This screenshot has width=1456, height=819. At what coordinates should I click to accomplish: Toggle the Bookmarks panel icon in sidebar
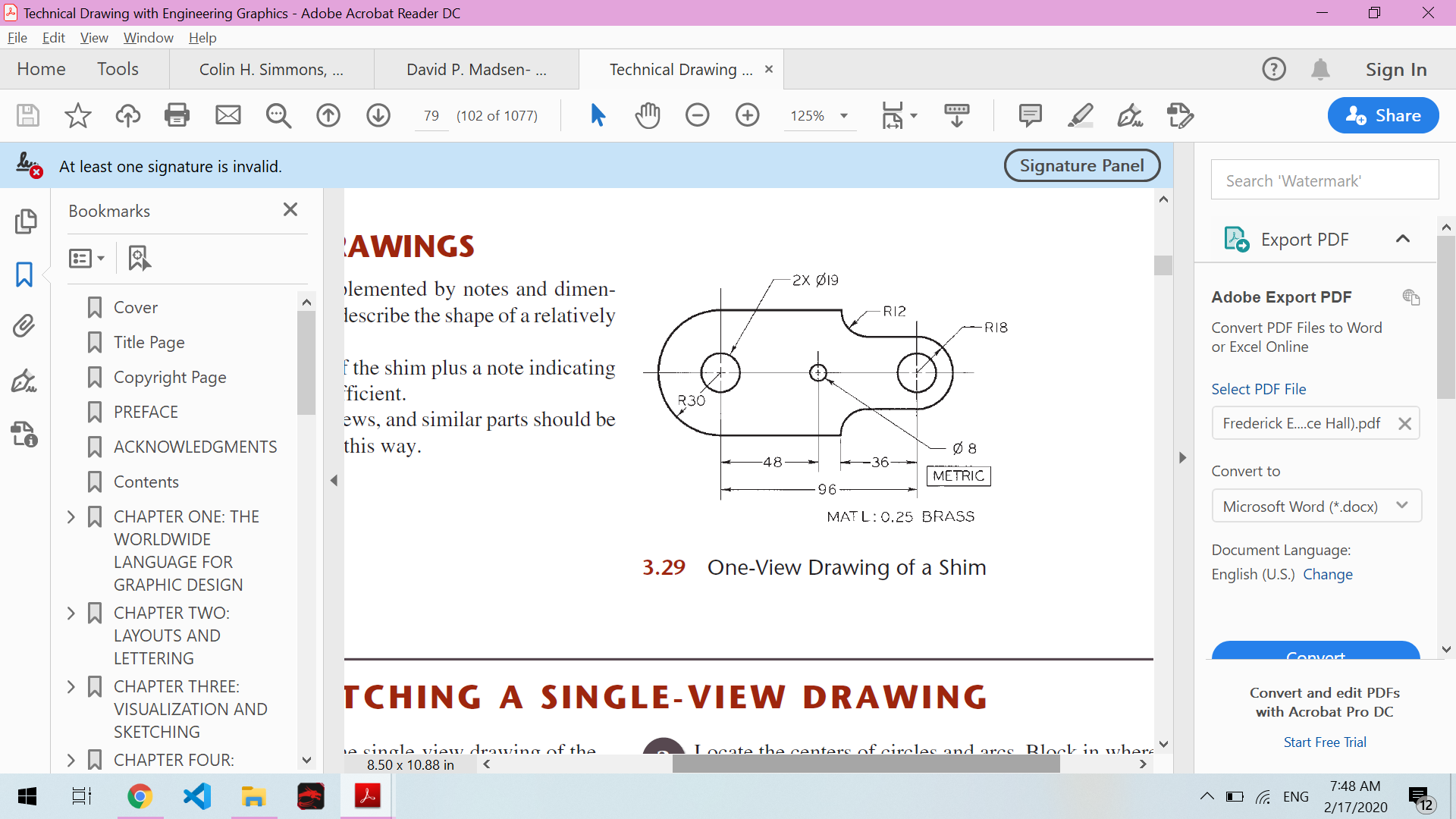(x=24, y=274)
